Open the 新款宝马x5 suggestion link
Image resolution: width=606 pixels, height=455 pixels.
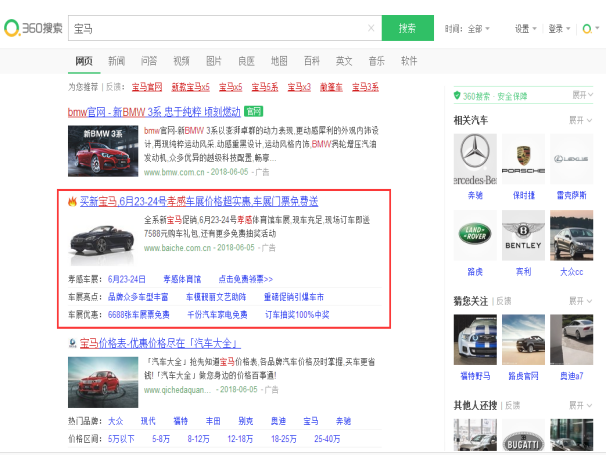[191, 87]
